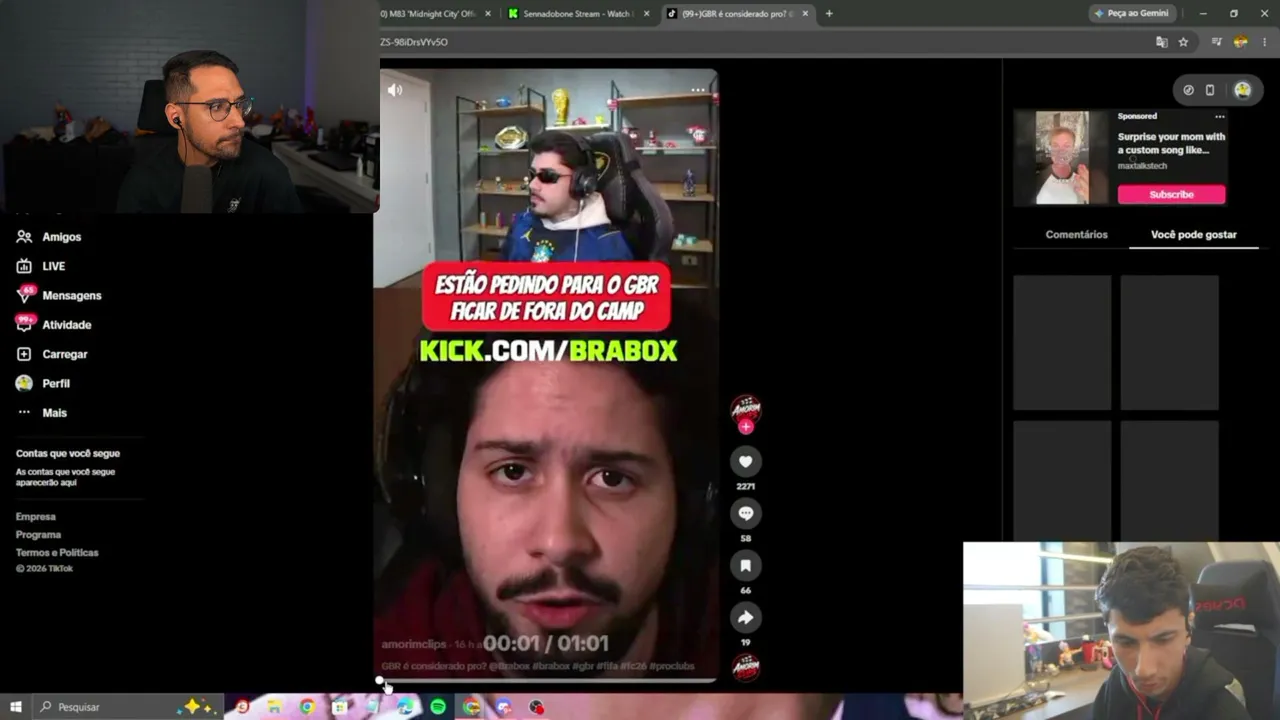This screenshot has height=720, width=1280.
Task: Open the sponsored ad's three-dot menu
Action: (x=1219, y=117)
